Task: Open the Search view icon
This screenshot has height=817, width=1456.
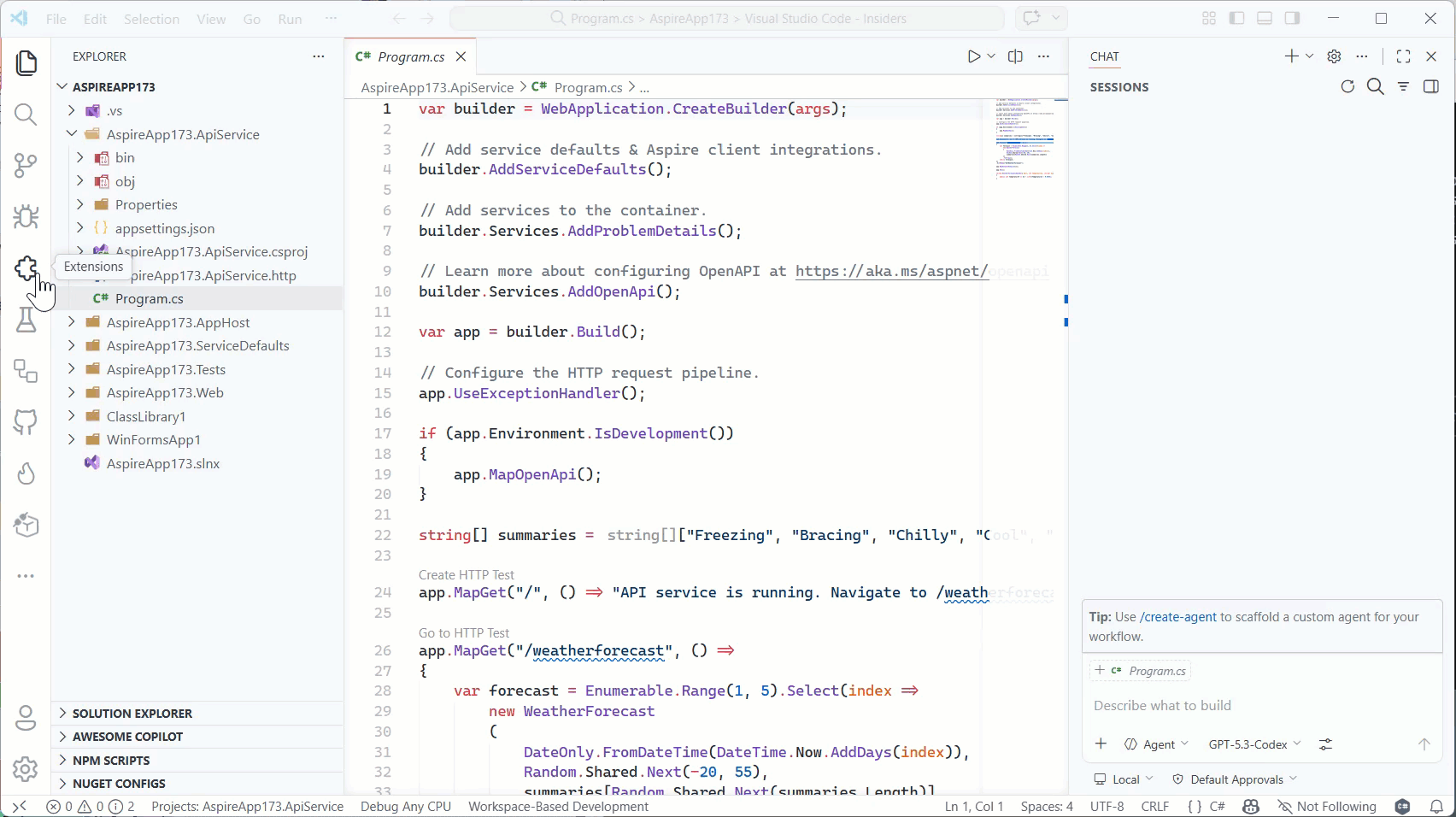Action: 26,114
